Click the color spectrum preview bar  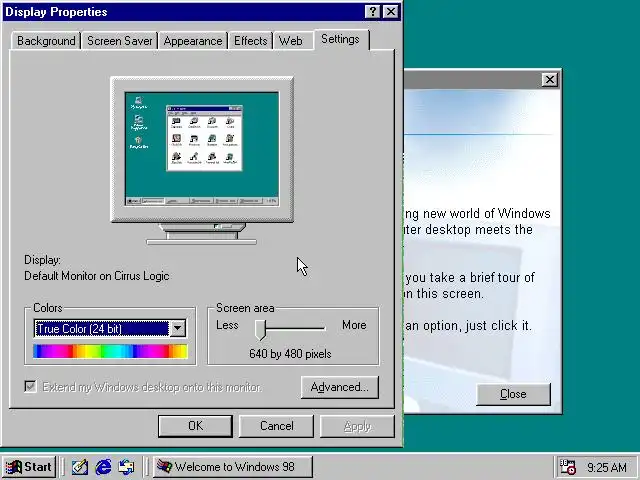click(x=110, y=351)
